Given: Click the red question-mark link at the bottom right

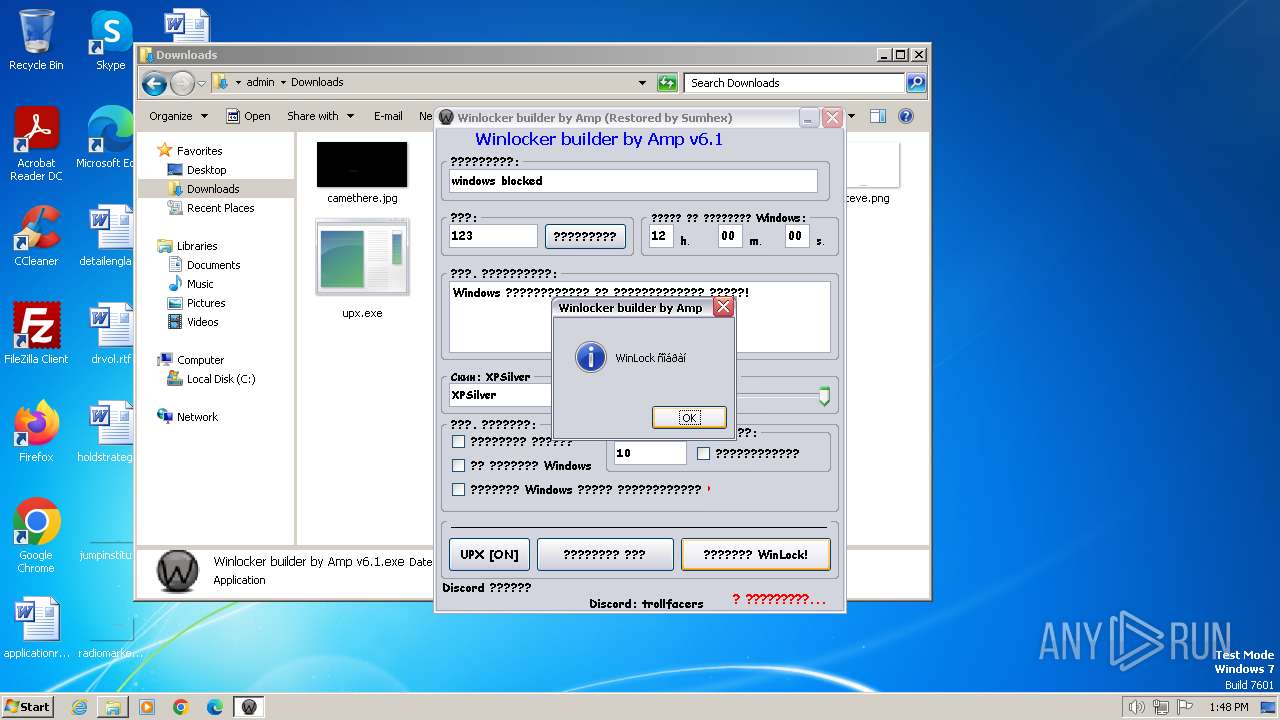Looking at the screenshot, I should point(779,599).
